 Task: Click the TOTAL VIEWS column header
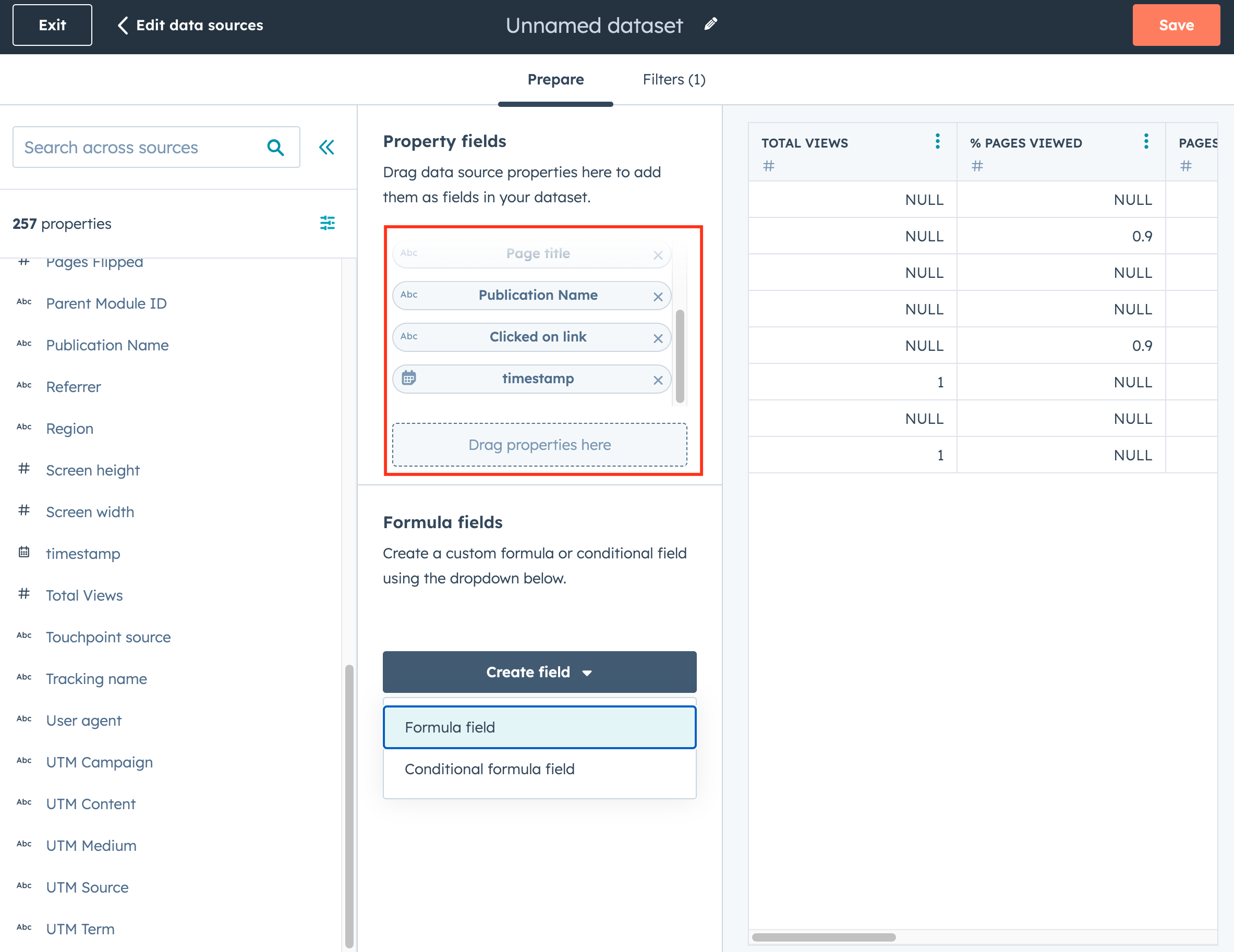(x=804, y=143)
